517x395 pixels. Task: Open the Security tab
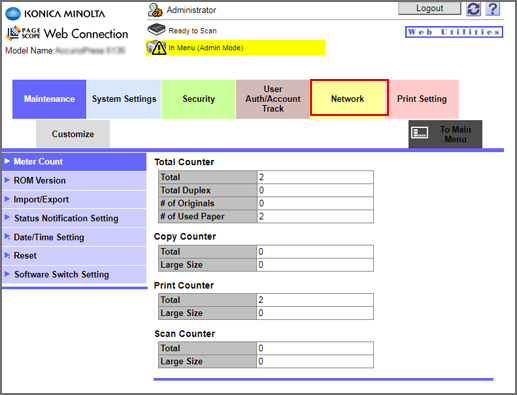(199, 99)
